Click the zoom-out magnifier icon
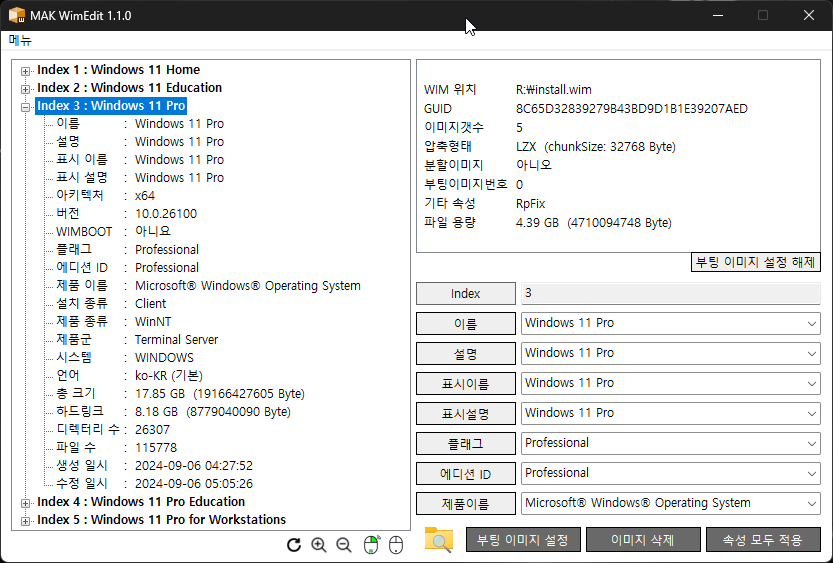This screenshot has width=833, height=563. pos(344,544)
